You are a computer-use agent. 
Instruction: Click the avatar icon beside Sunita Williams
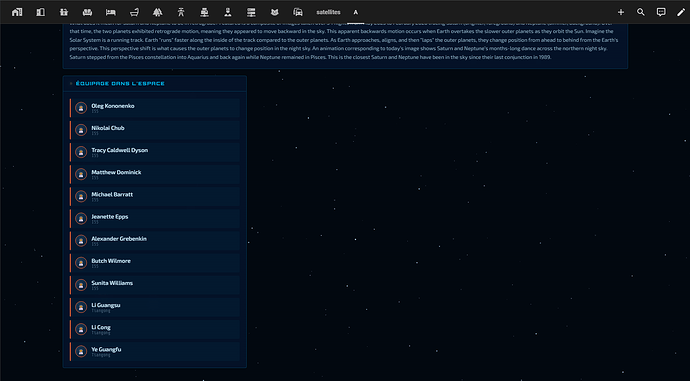[81, 285]
